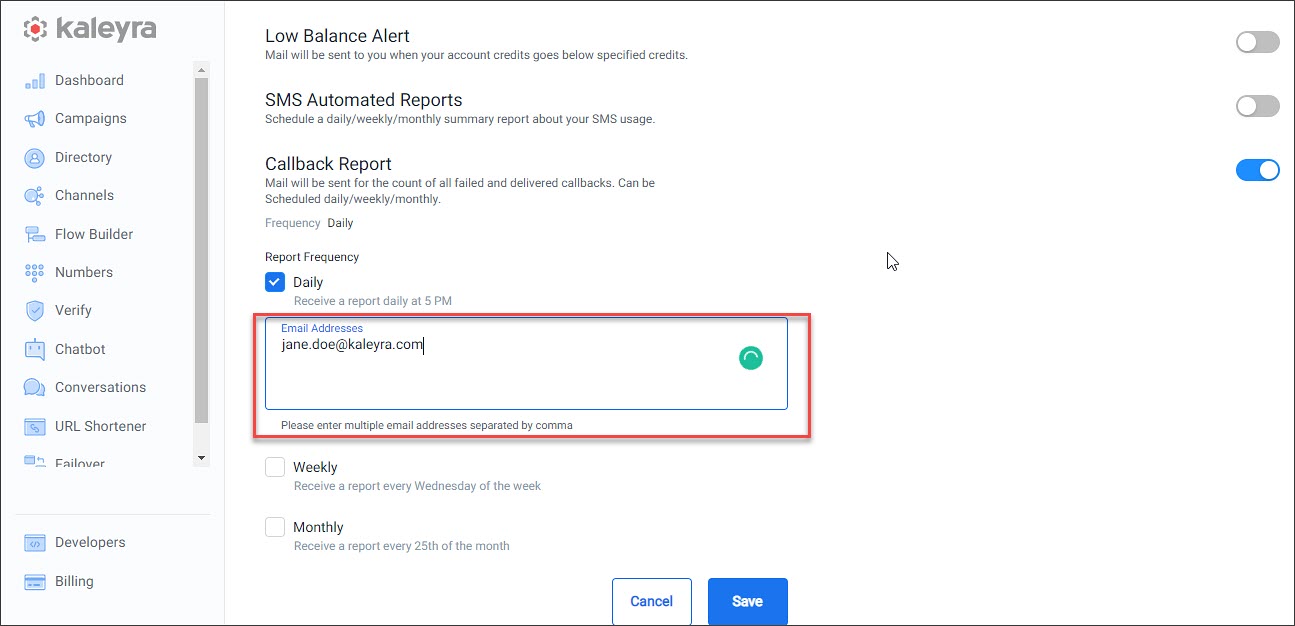Go to Numbers page

84,272
